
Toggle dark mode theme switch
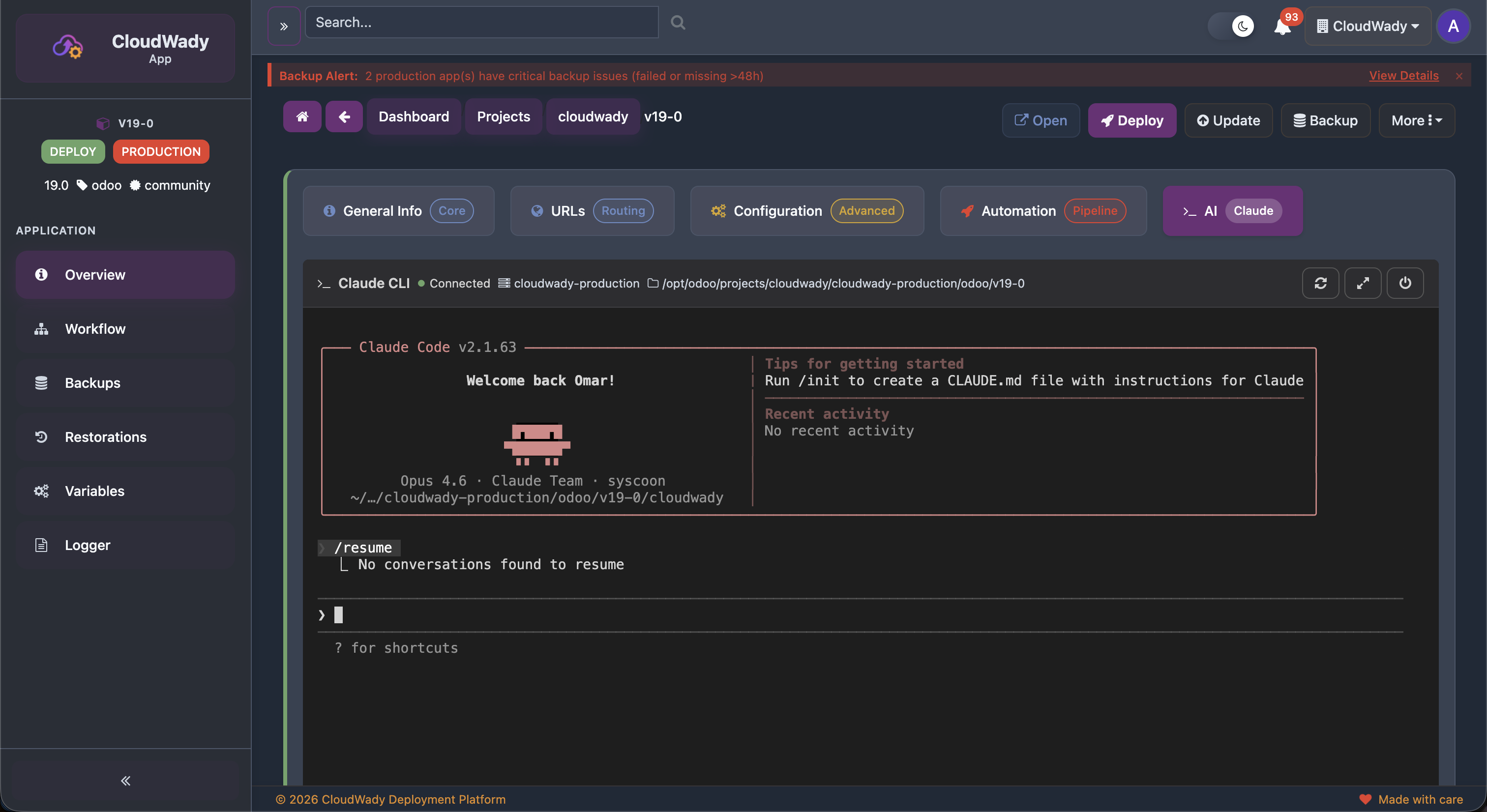pos(1232,26)
